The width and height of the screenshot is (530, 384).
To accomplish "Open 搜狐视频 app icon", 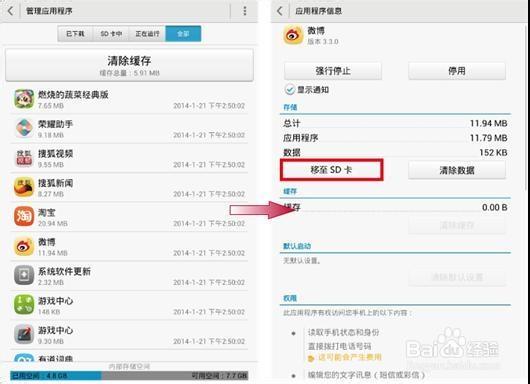I will (24, 158).
